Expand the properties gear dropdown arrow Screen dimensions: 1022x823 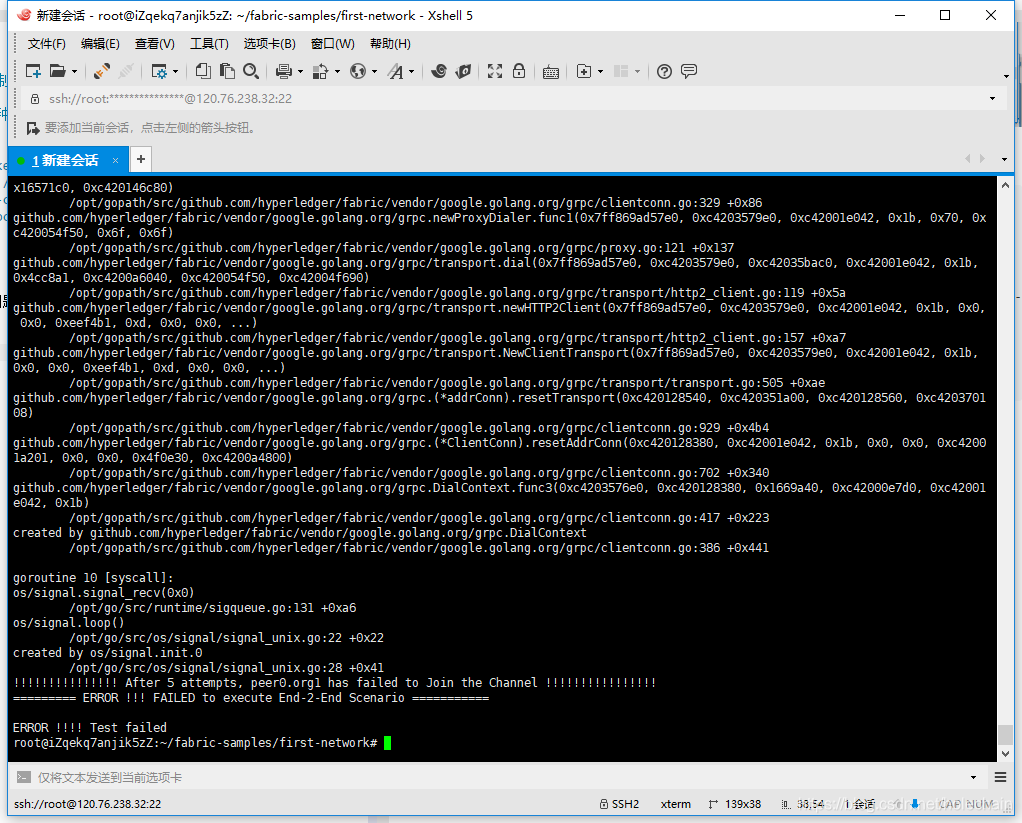coord(175,71)
